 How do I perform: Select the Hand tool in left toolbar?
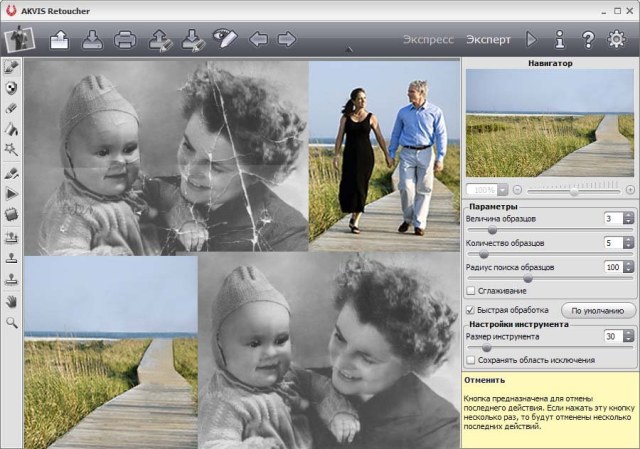(12, 301)
